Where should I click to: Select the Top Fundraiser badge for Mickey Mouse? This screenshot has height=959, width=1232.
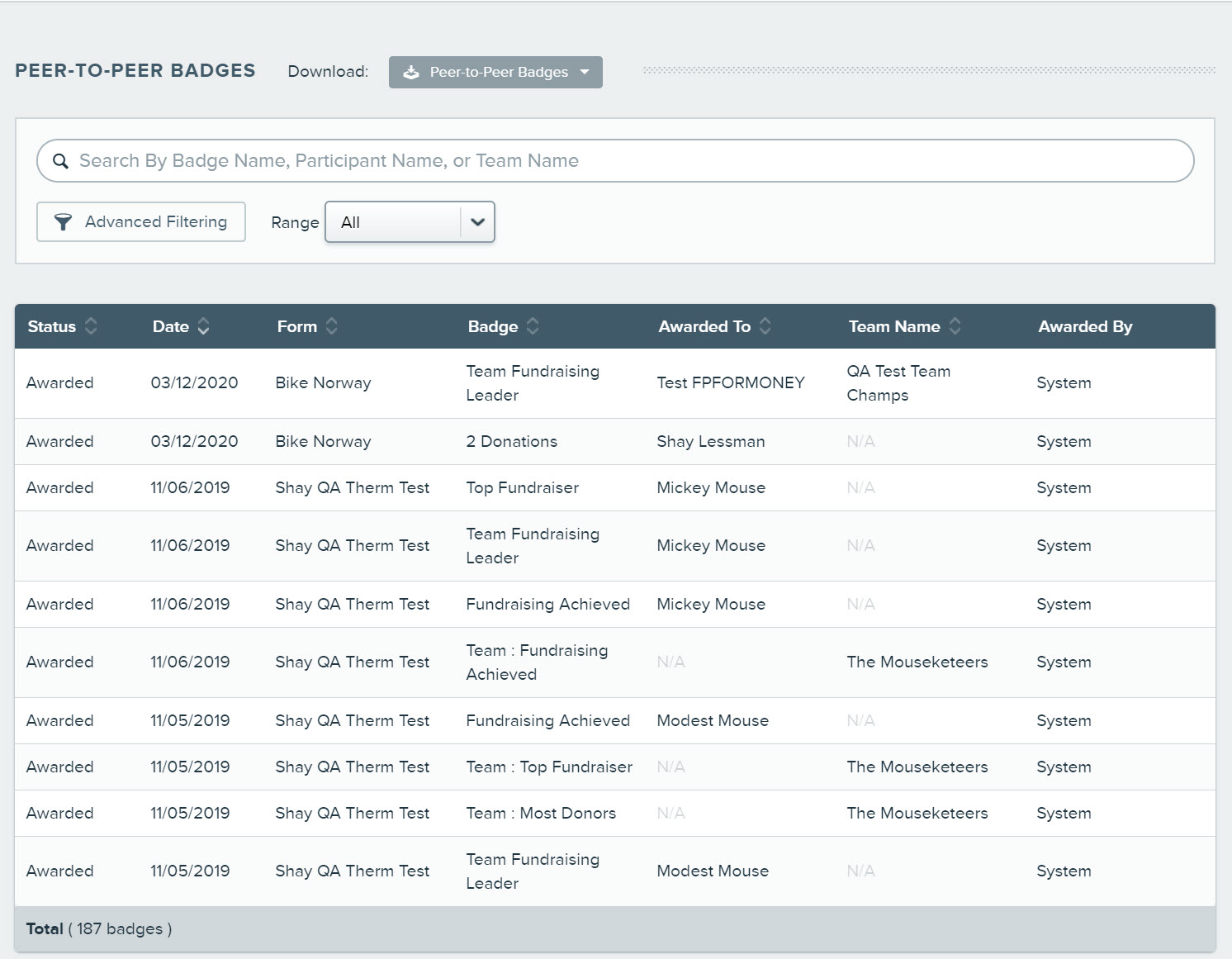(522, 488)
